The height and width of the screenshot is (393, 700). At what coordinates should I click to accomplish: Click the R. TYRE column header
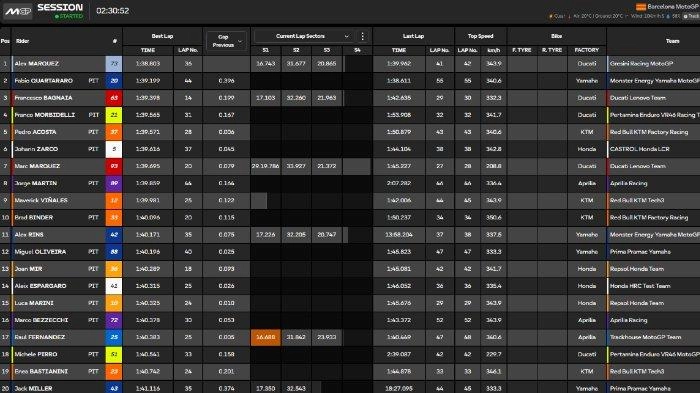552,50
